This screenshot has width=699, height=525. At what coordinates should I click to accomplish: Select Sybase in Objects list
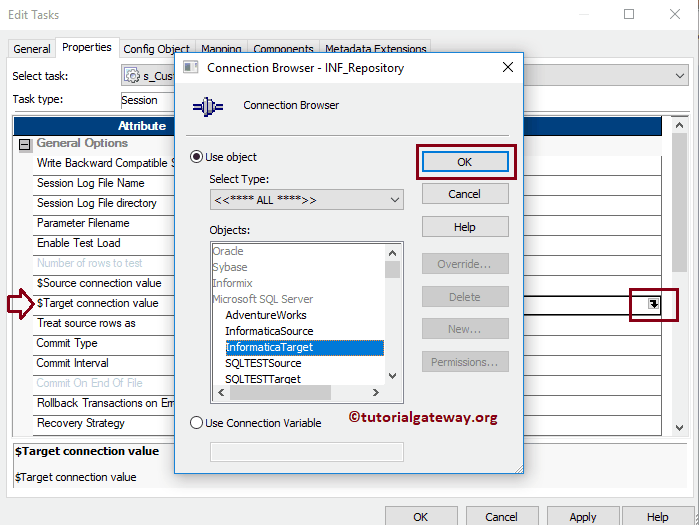point(230,267)
